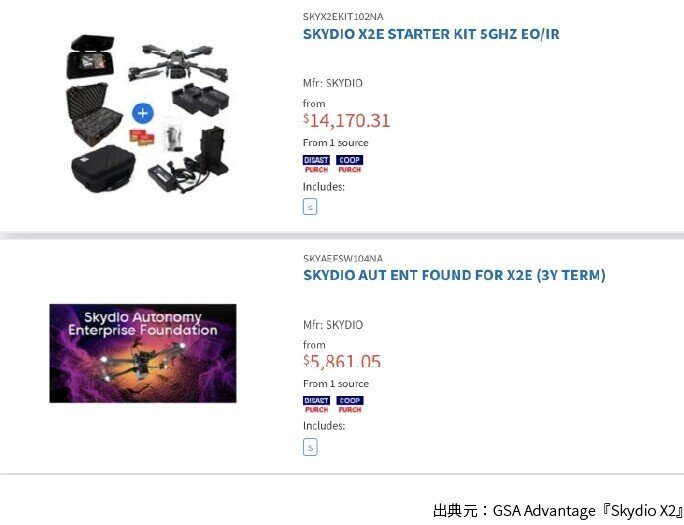
Task: Click the Includes badge icon for the Starter Kit
Action: click(310, 207)
